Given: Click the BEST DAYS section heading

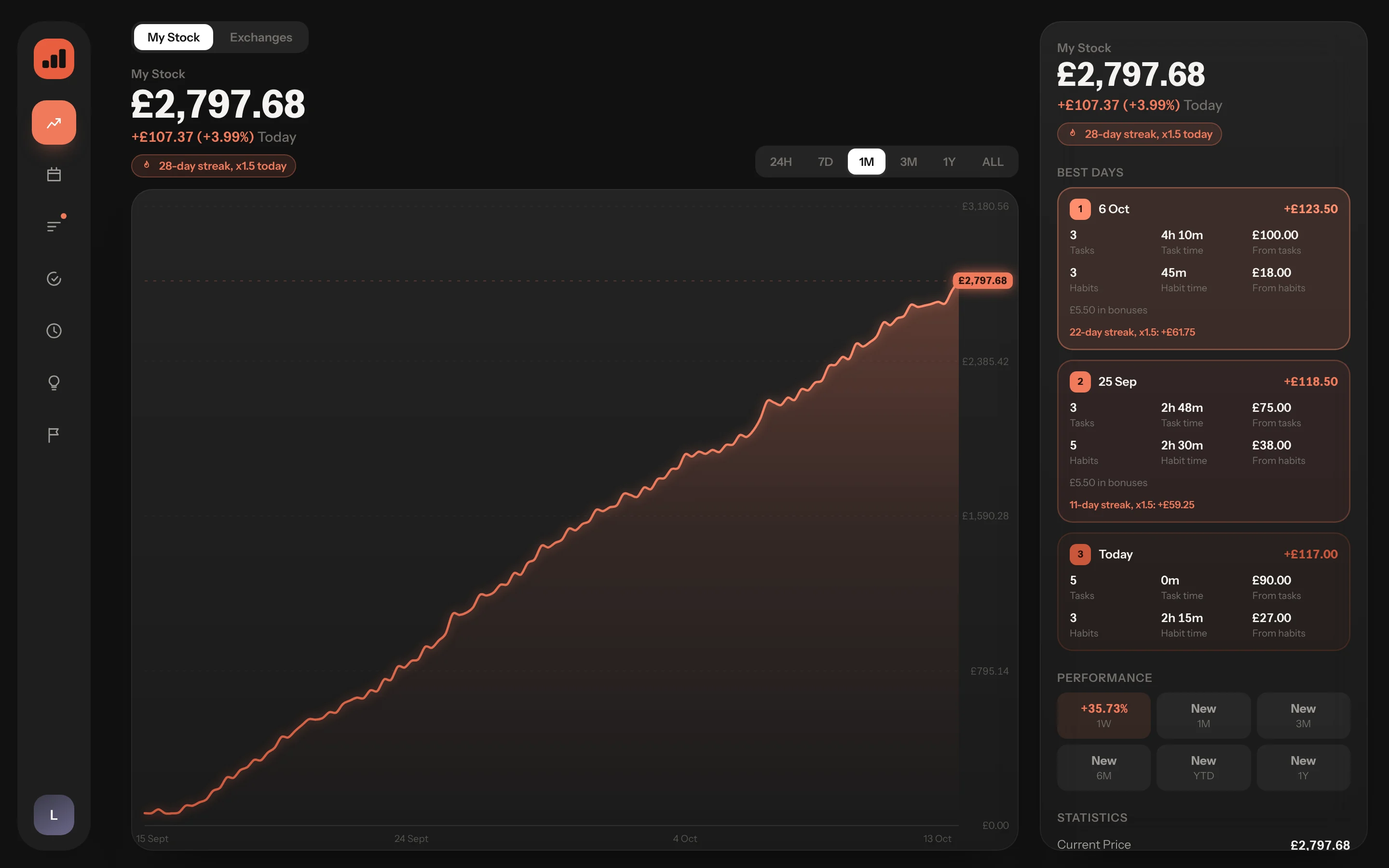Looking at the screenshot, I should coord(1090,173).
